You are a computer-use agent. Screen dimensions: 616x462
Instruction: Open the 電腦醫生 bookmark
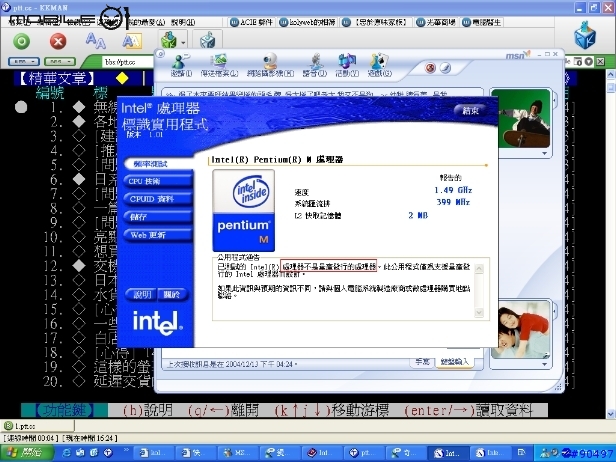(x=482, y=22)
